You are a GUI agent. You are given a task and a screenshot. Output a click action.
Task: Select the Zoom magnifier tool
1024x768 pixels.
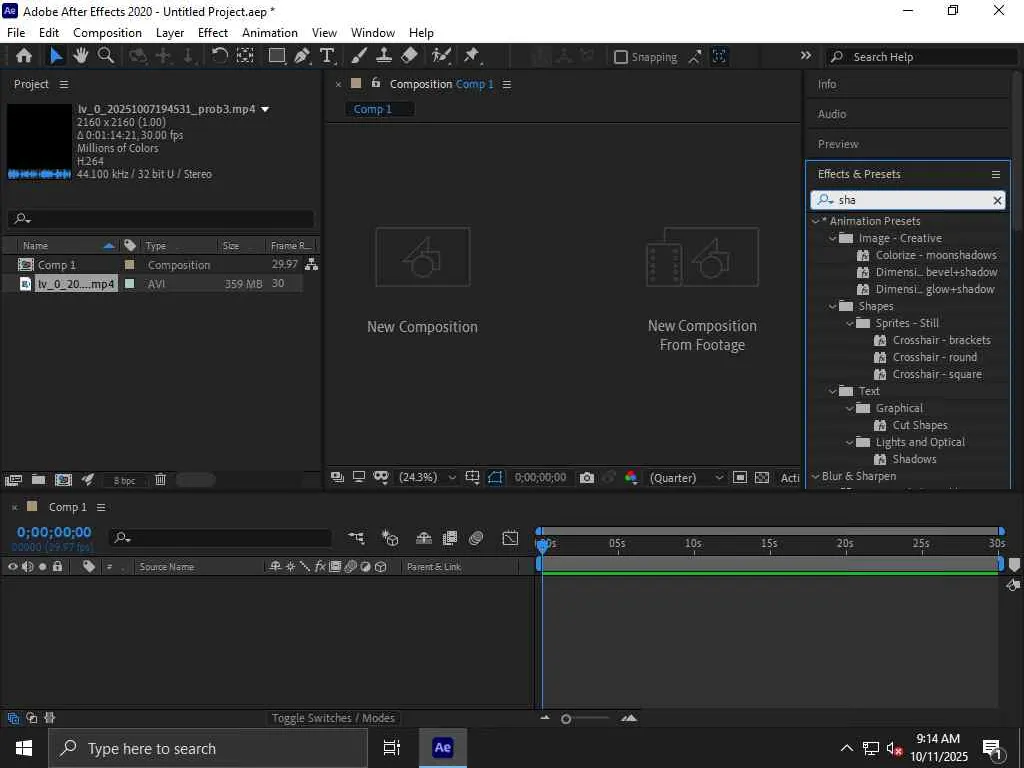pos(106,56)
